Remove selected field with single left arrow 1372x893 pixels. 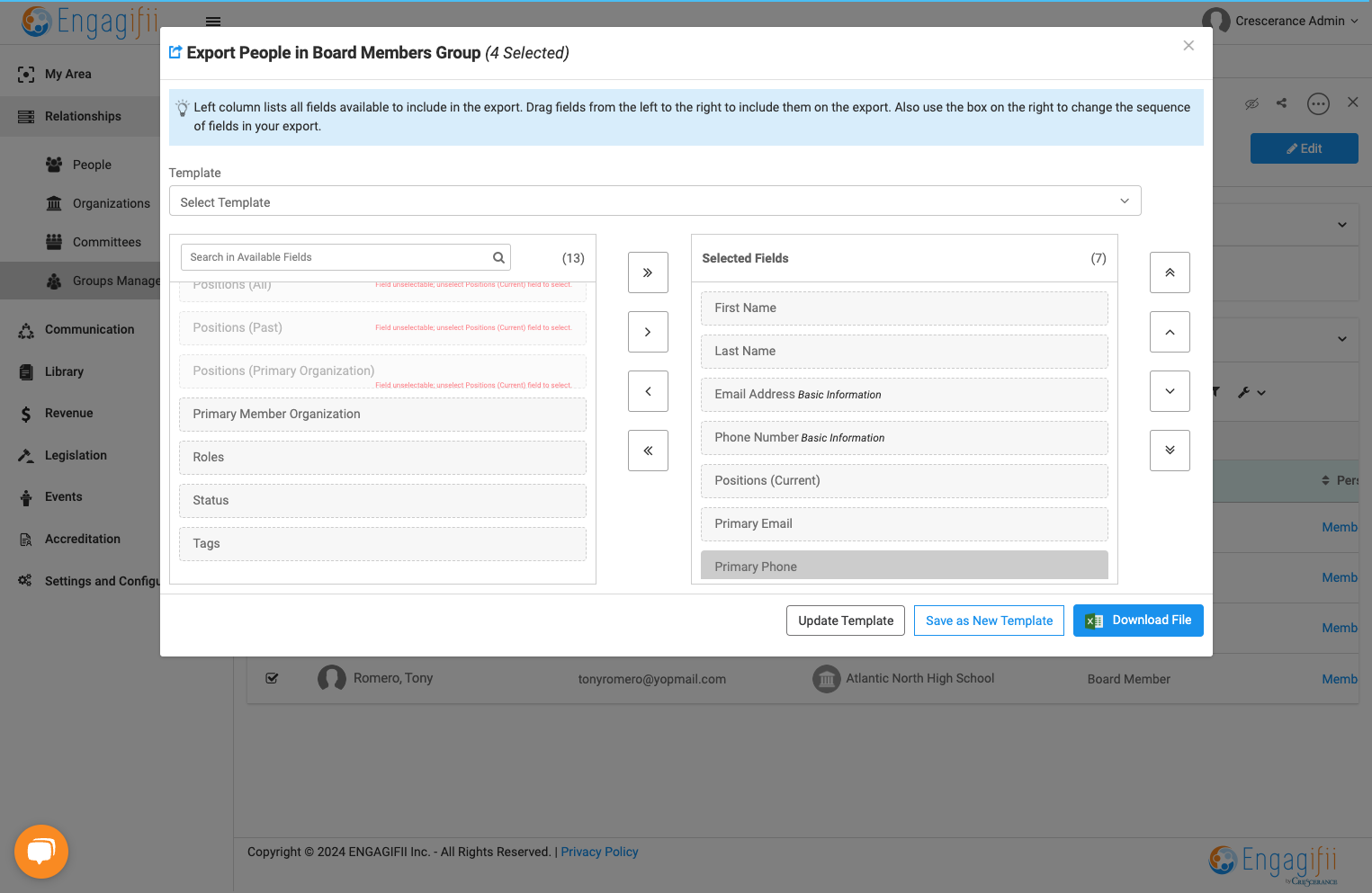tap(648, 391)
